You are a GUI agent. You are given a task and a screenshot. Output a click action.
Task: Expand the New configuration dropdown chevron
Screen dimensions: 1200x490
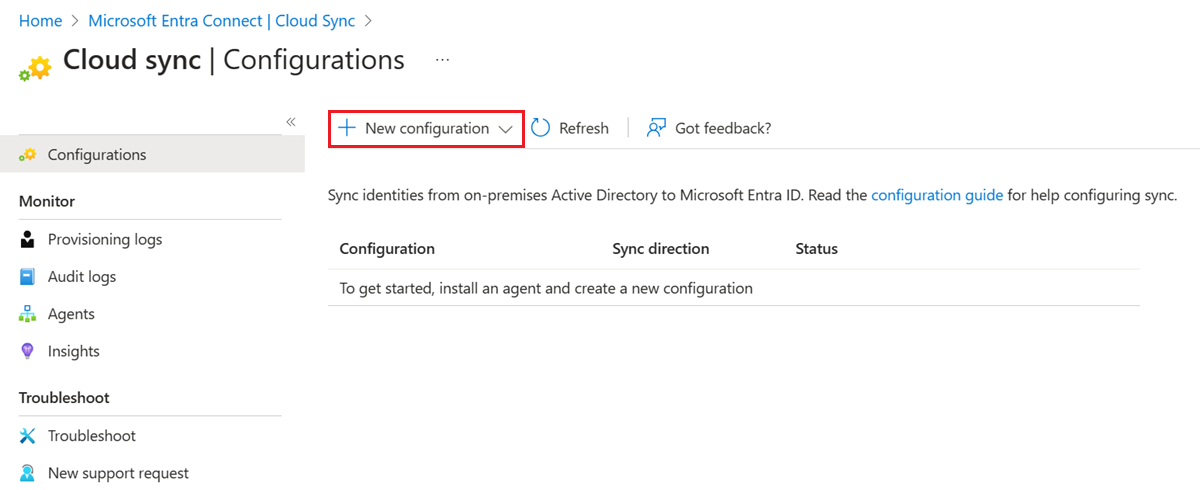pyautogui.click(x=505, y=129)
